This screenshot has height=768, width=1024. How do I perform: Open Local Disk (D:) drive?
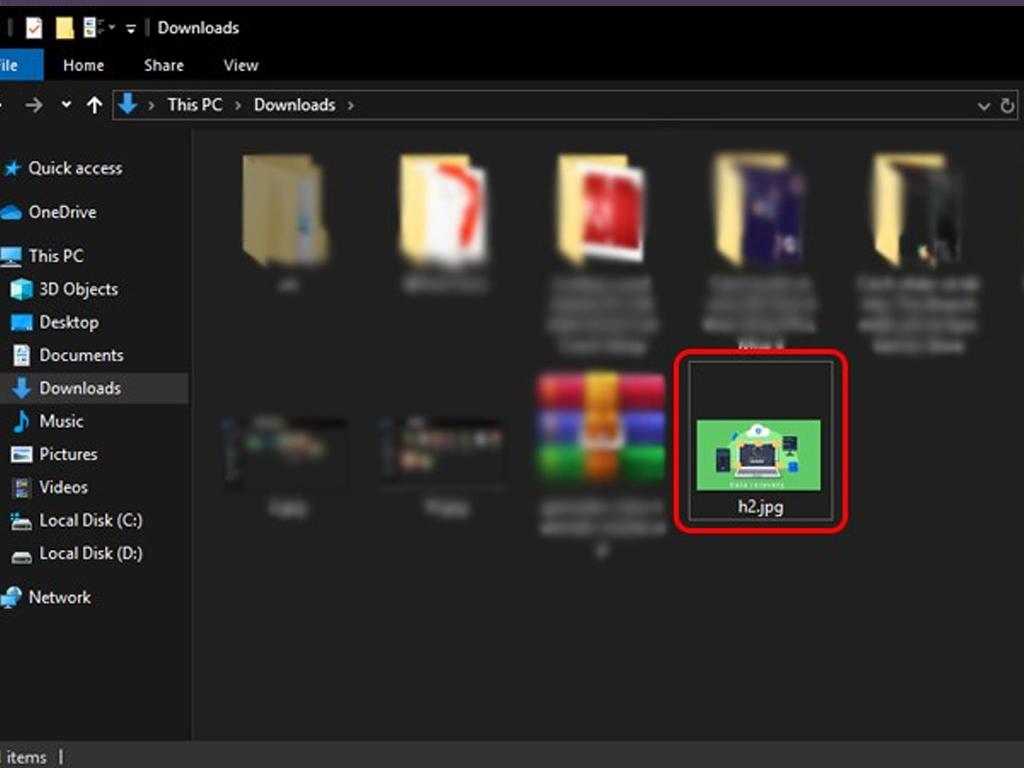click(90, 553)
